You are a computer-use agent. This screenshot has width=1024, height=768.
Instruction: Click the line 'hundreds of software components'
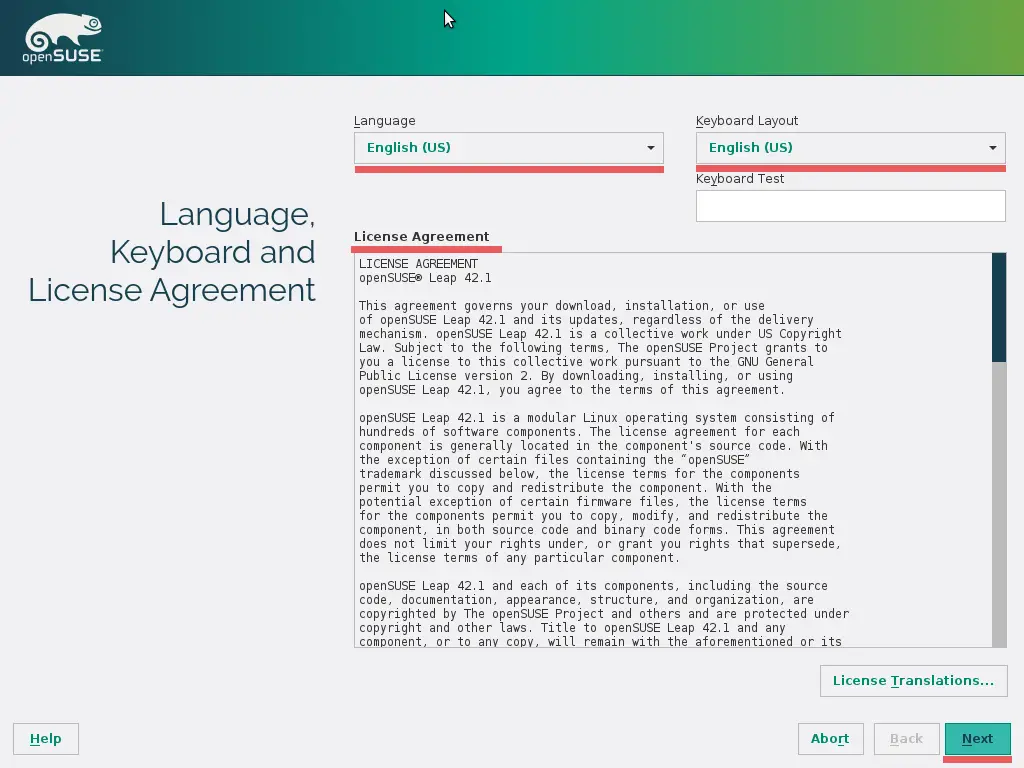[579, 432]
